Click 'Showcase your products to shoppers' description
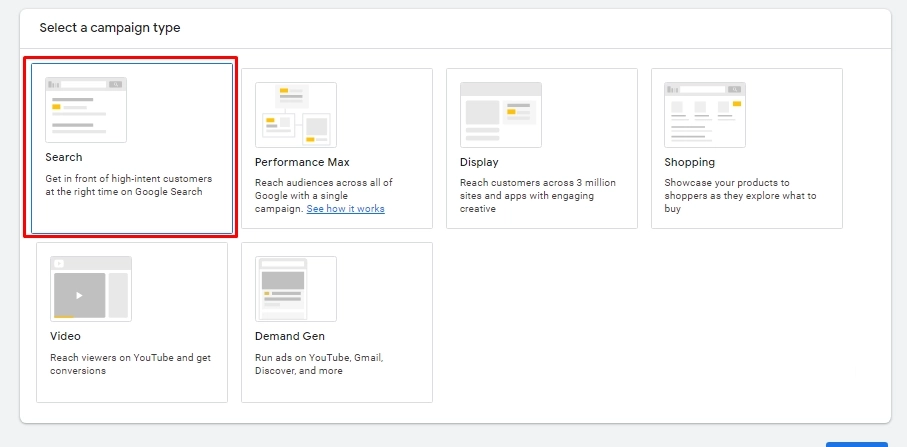This screenshot has width=907, height=447. [740, 195]
